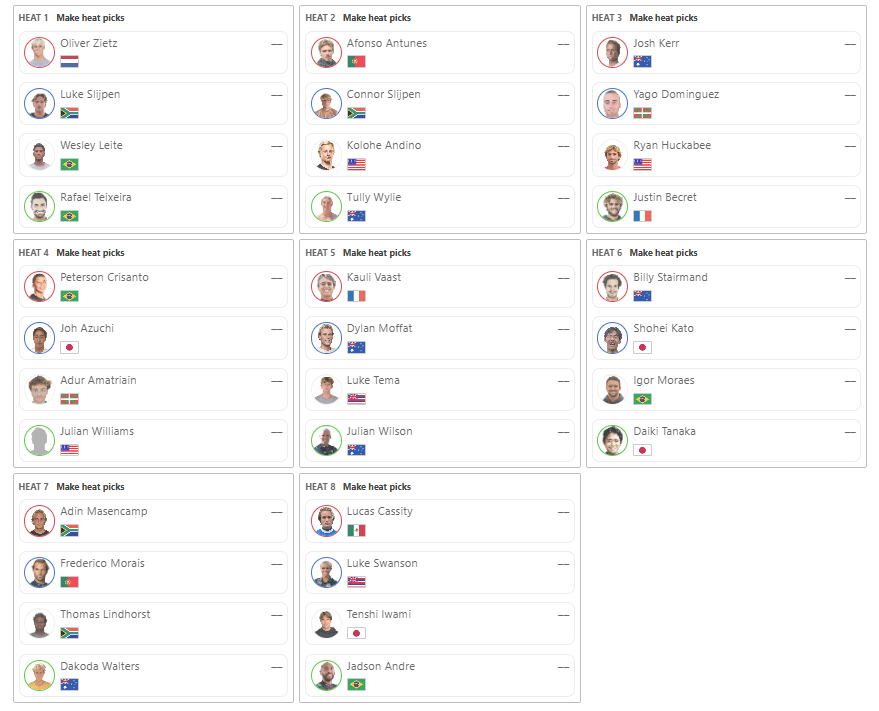Click the dash score next to Jadson Andre
This screenshot has height=711, width=879.
click(563, 667)
